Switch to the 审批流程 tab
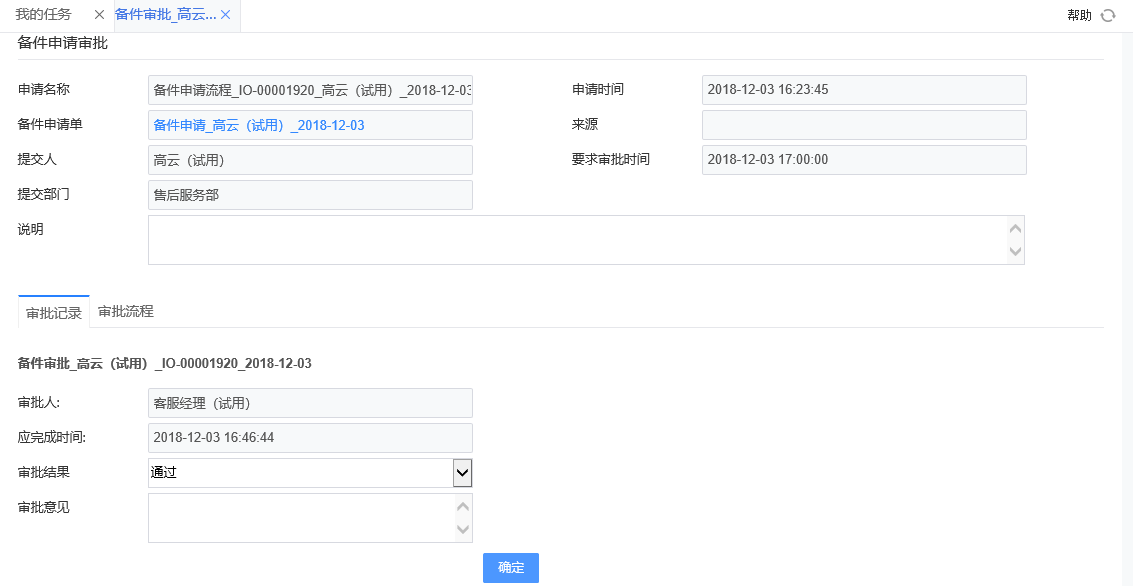 tap(124, 311)
